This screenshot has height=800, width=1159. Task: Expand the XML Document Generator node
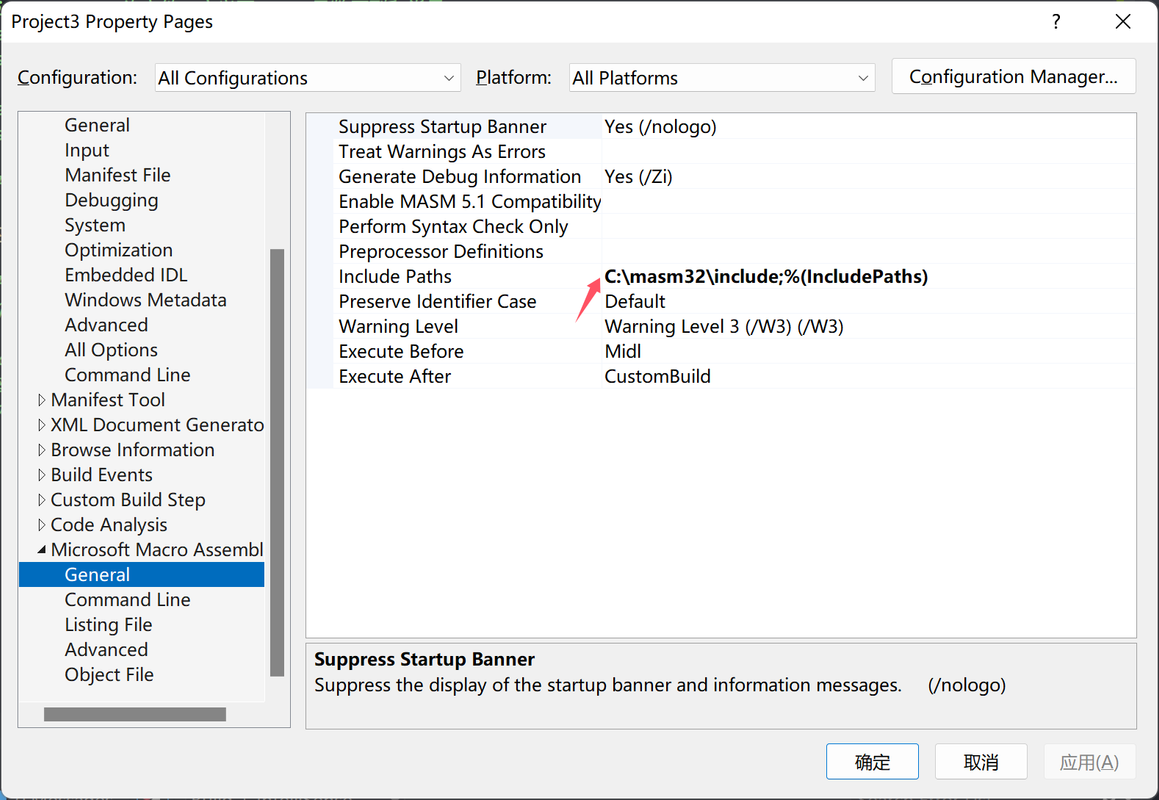[x=41, y=425]
